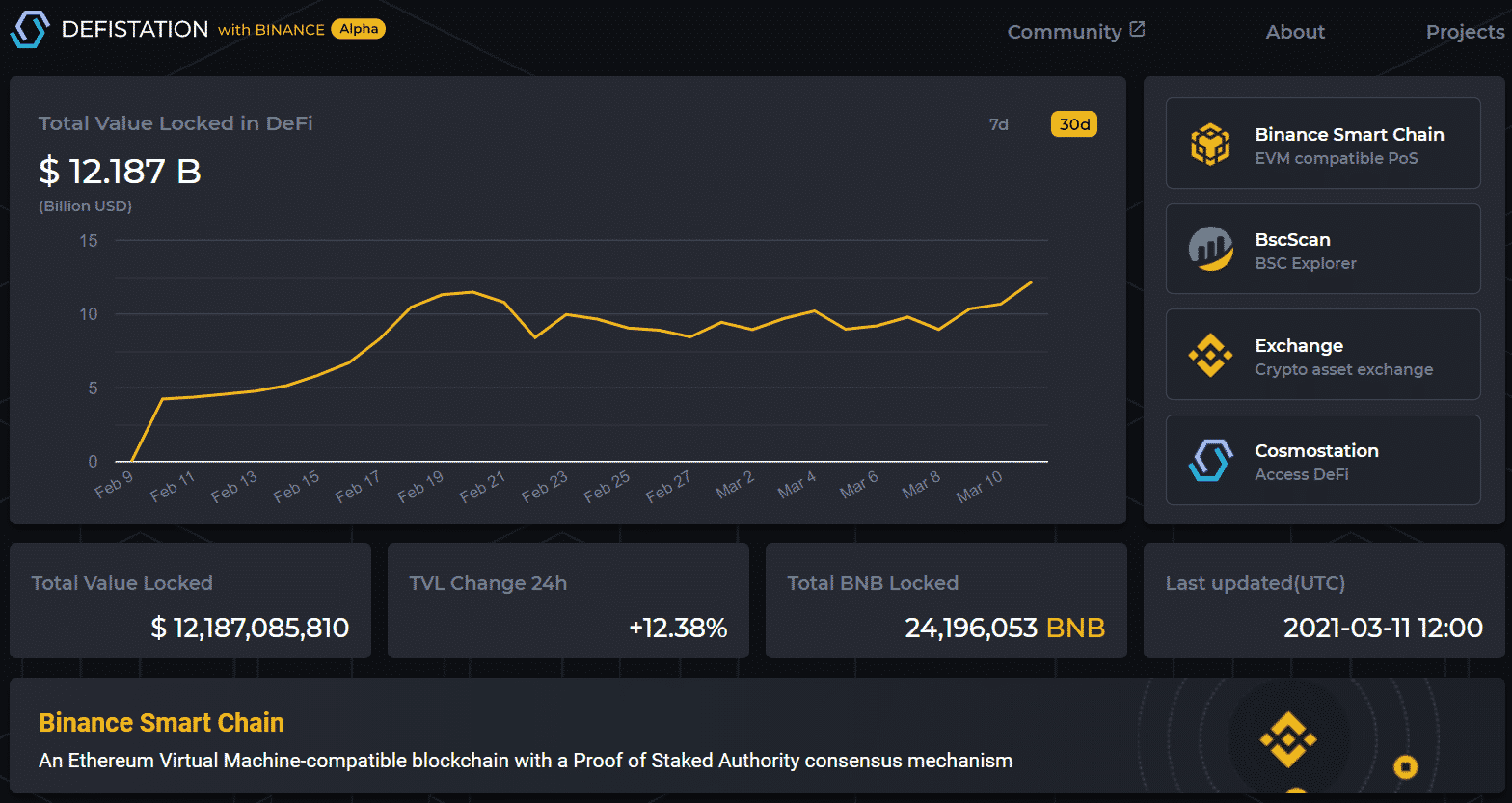Image resolution: width=1512 pixels, height=803 pixels.
Task: Click the Mar 10 axis label
Action: (x=980, y=488)
